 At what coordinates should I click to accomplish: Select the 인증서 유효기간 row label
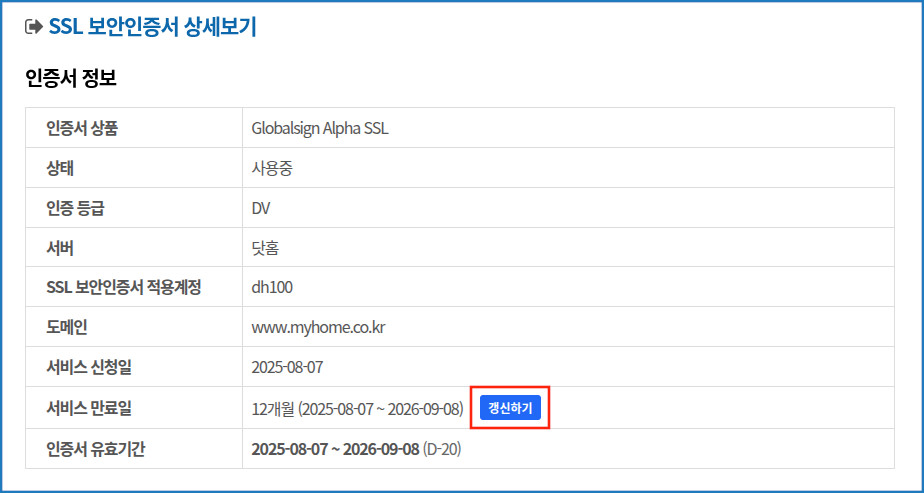click(96, 449)
